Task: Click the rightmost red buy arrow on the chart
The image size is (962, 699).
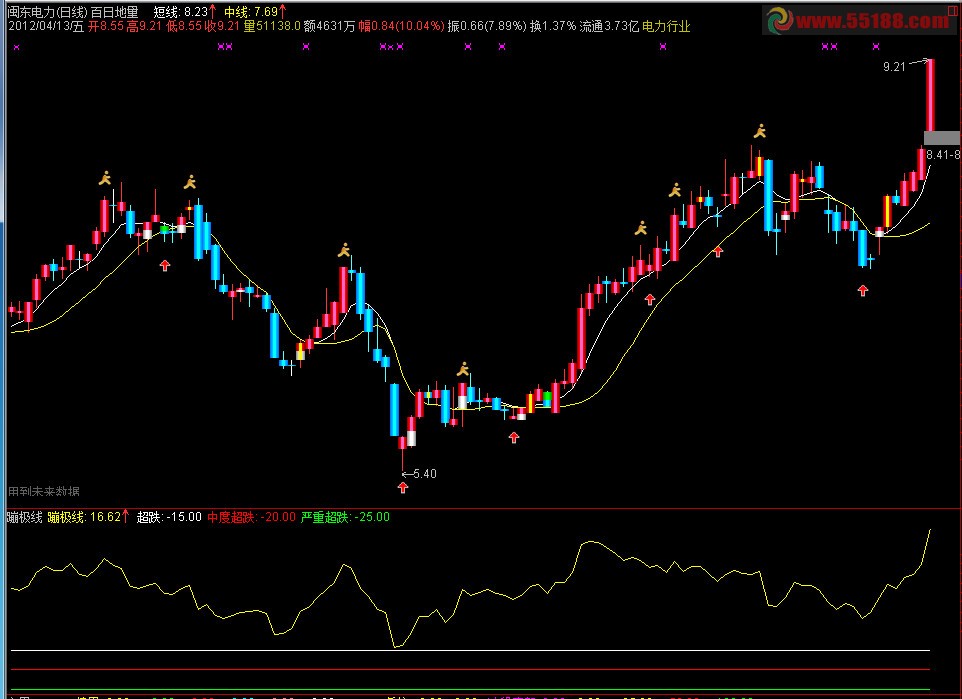Action: point(863,290)
